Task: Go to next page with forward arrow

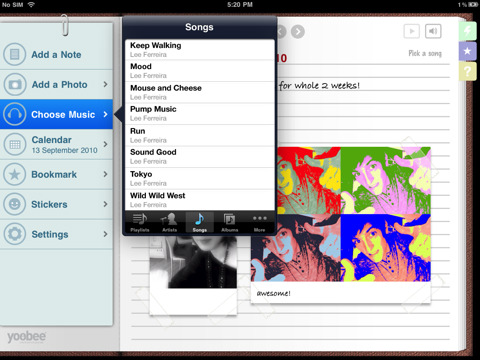Action: pyautogui.click(x=298, y=32)
